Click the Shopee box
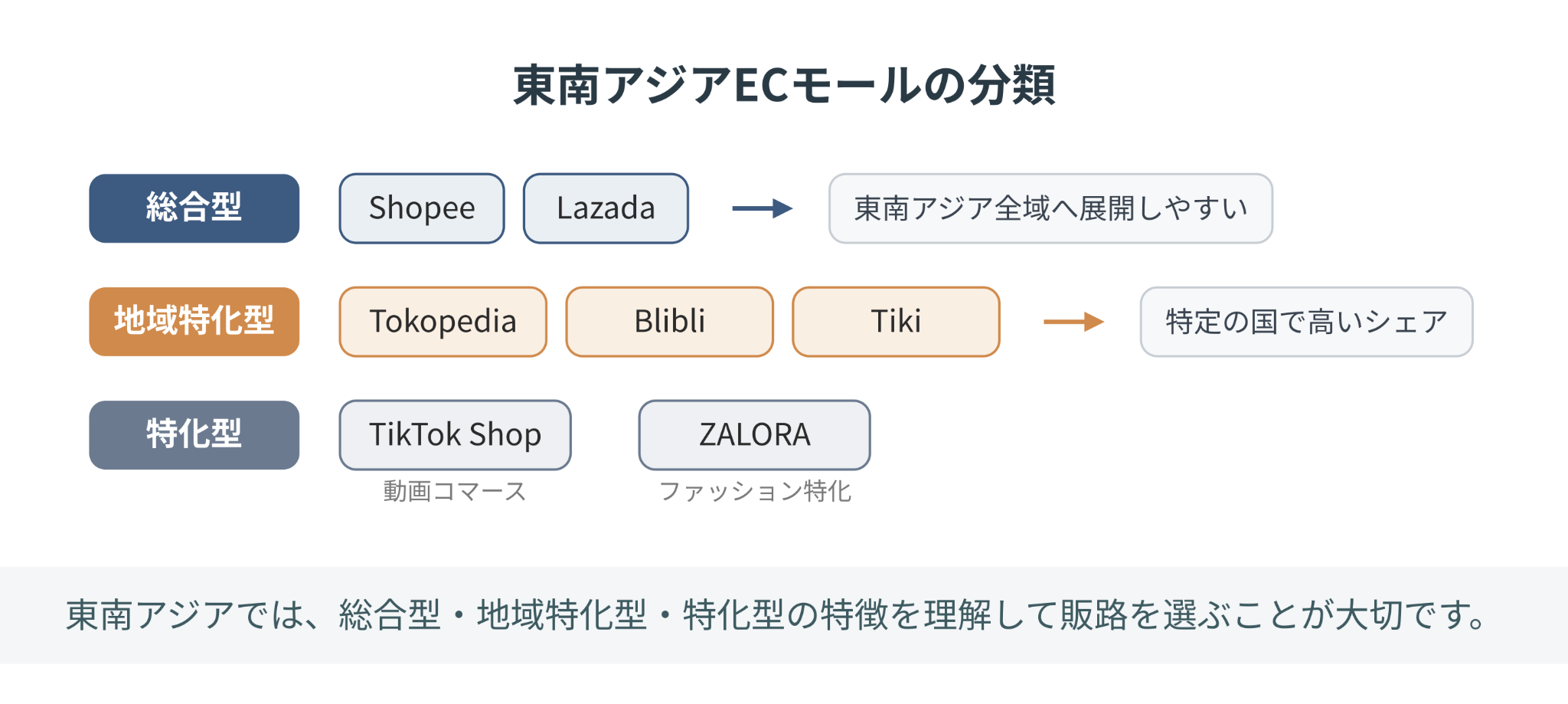This screenshot has height=704, width=1568. click(x=422, y=208)
